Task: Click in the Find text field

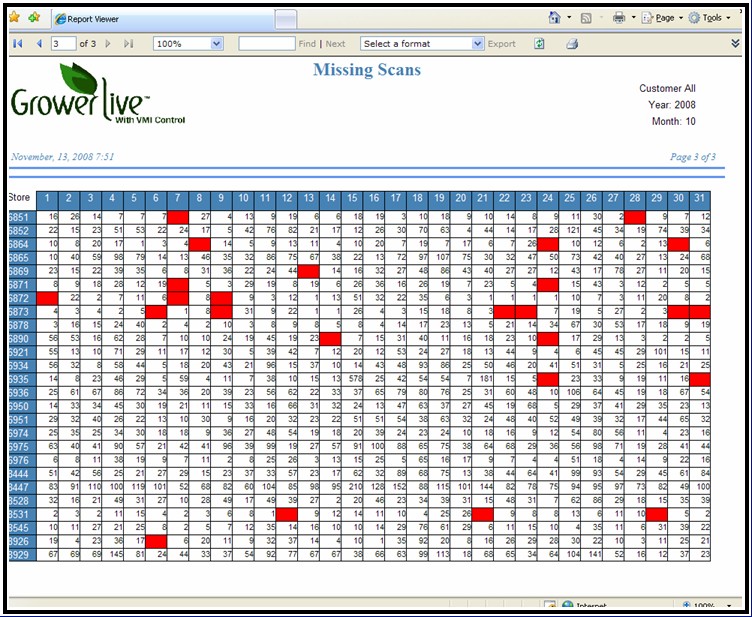Action: coord(266,44)
